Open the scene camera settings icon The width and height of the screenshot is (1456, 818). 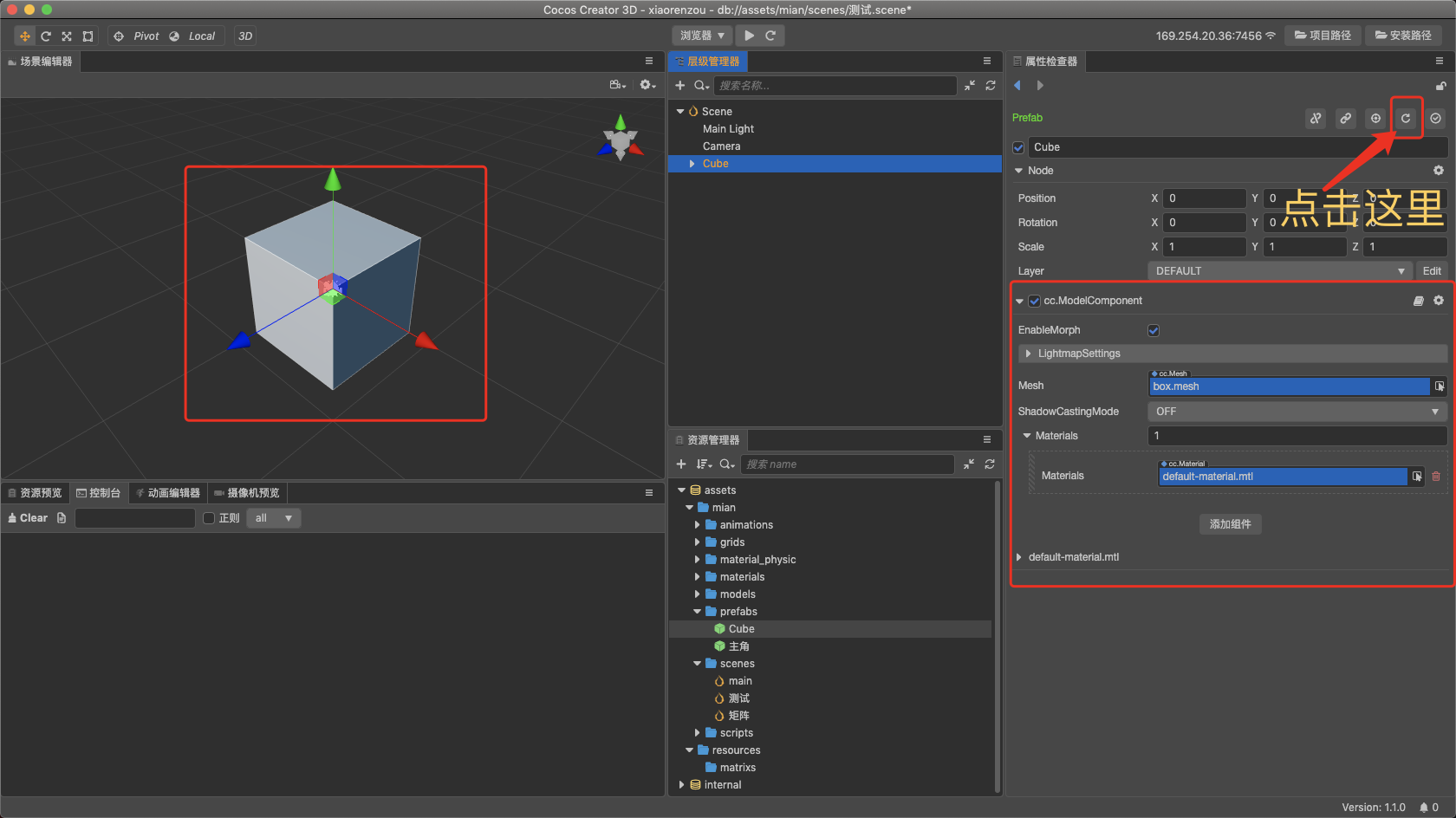617,85
